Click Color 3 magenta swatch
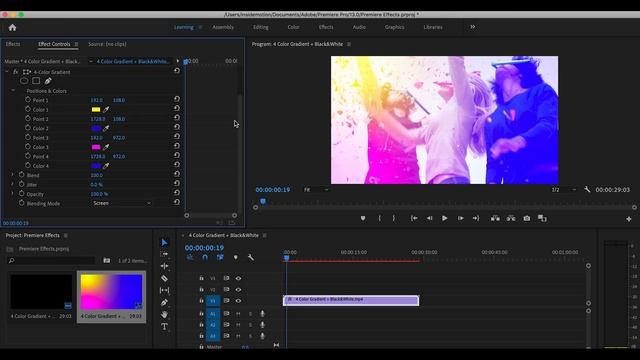This screenshot has width=640, height=360. 96,147
